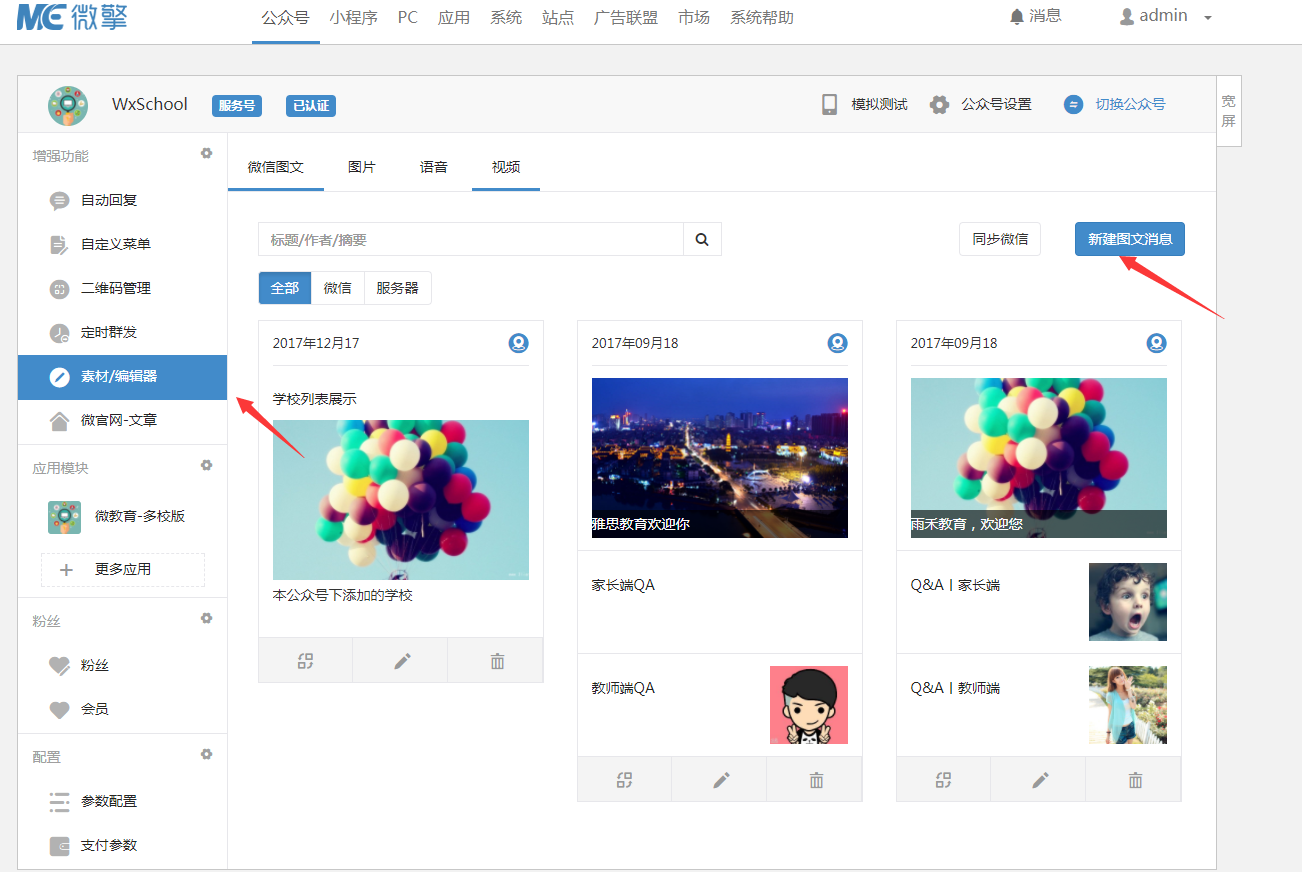The height and width of the screenshot is (872, 1302).
Task: Focus the 标题/作者/摘要 search field
Action: click(471, 240)
